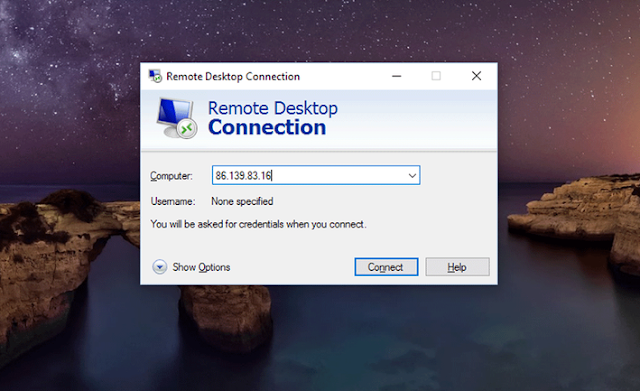Click the disabled maximize button
Image resolution: width=640 pixels, height=391 pixels.
click(436, 76)
